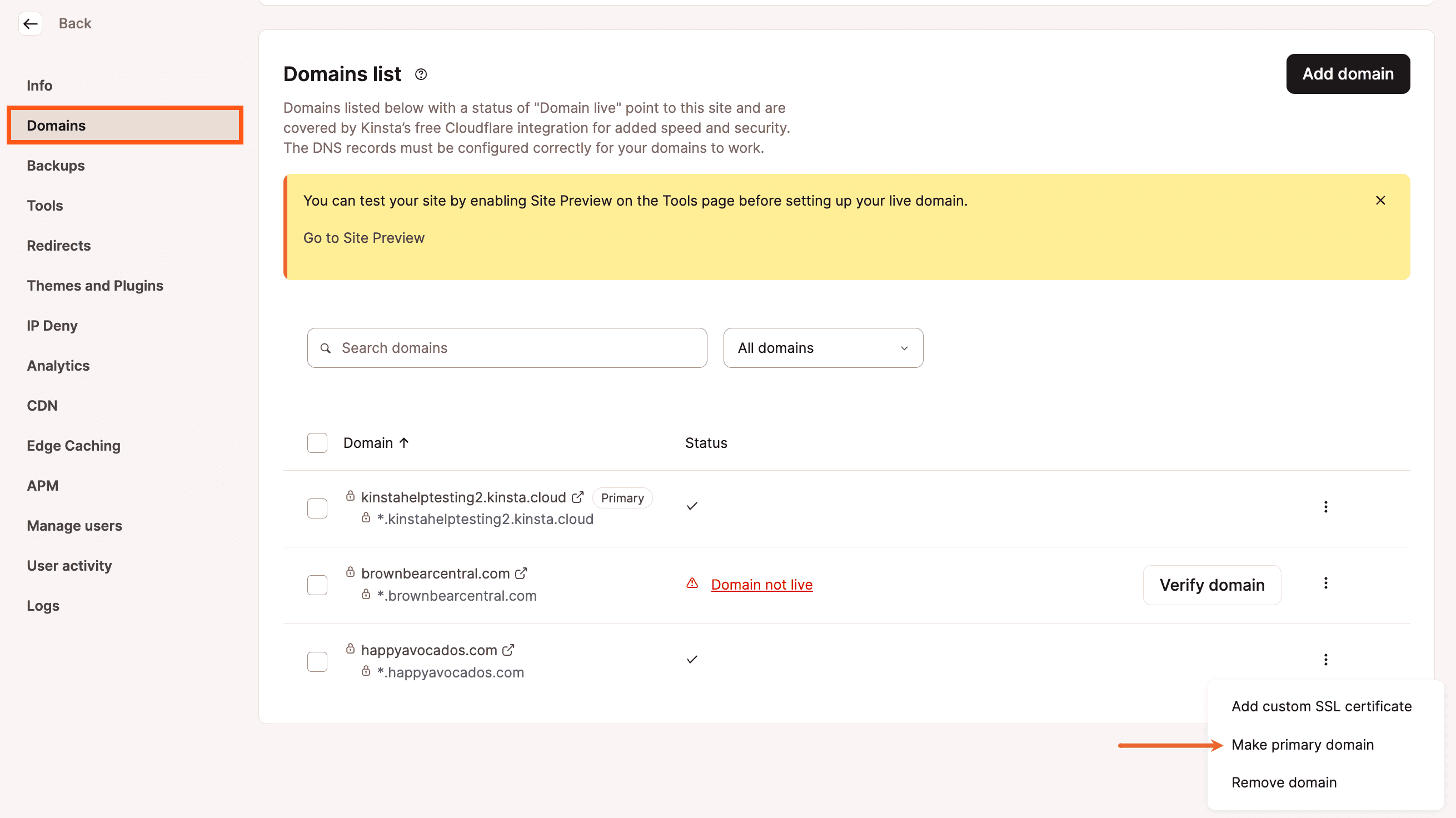1456x818 pixels.
Task: Click the lock icon on brownbearcentral.com
Action: tap(350, 572)
